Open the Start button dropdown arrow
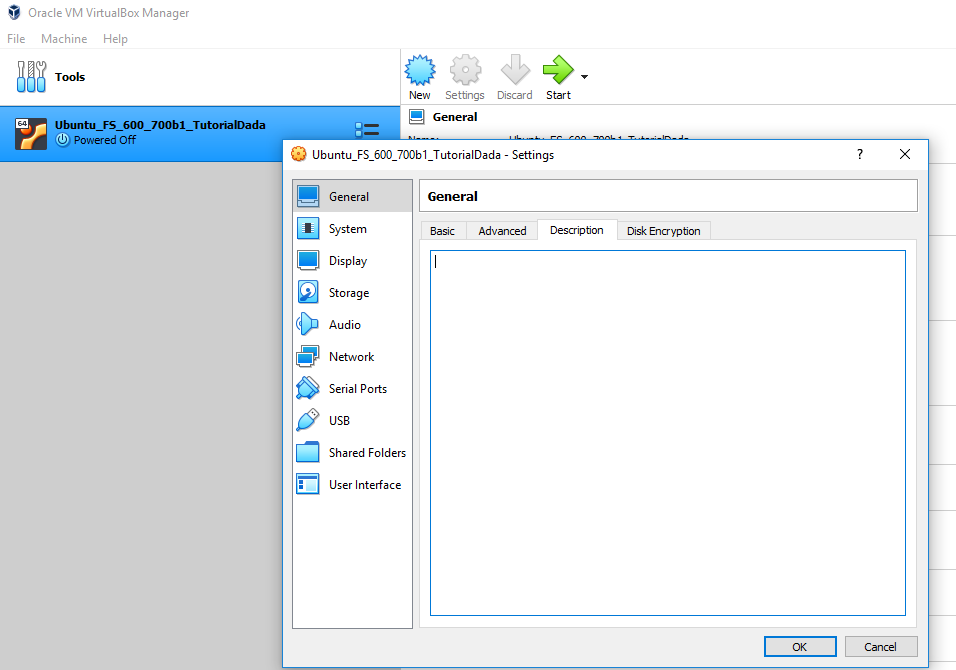Screen dimensions: 956x670 coord(584,77)
